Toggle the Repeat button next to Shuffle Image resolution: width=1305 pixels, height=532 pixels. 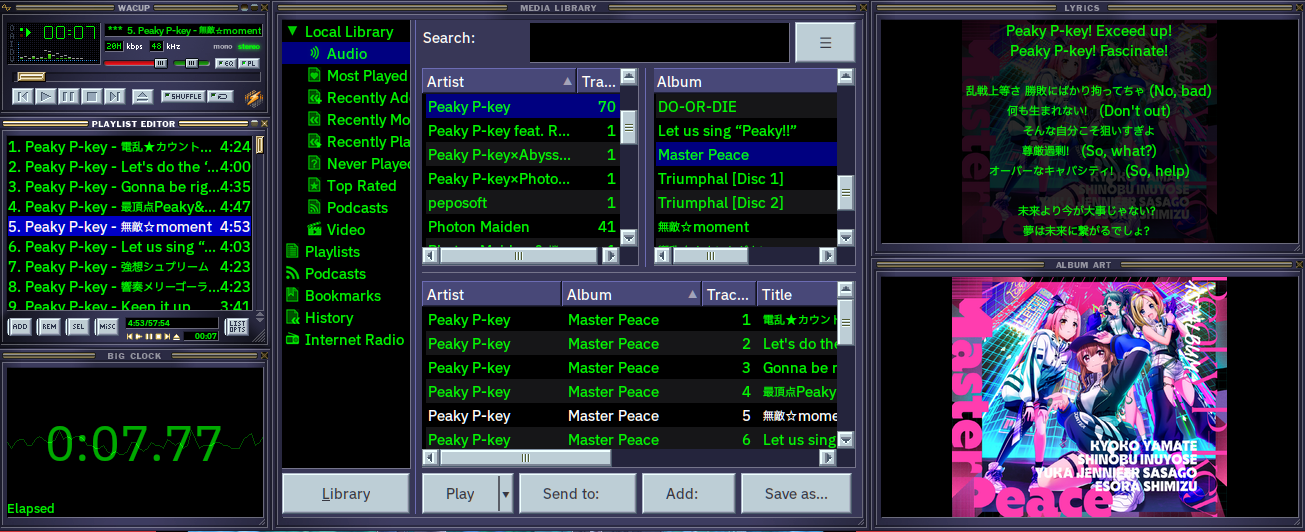[220, 96]
